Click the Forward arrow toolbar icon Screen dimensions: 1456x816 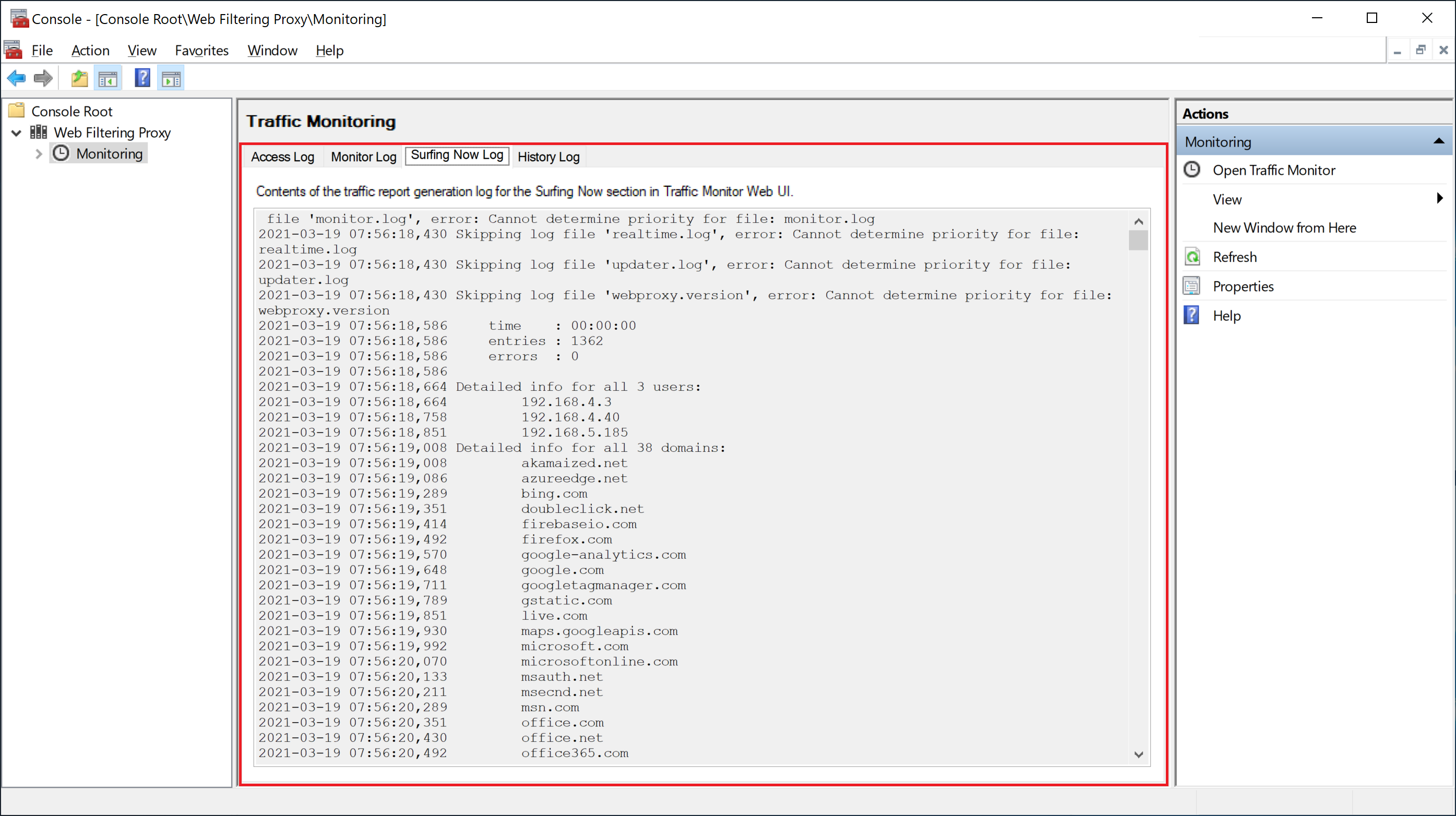[x=43, y=78]
